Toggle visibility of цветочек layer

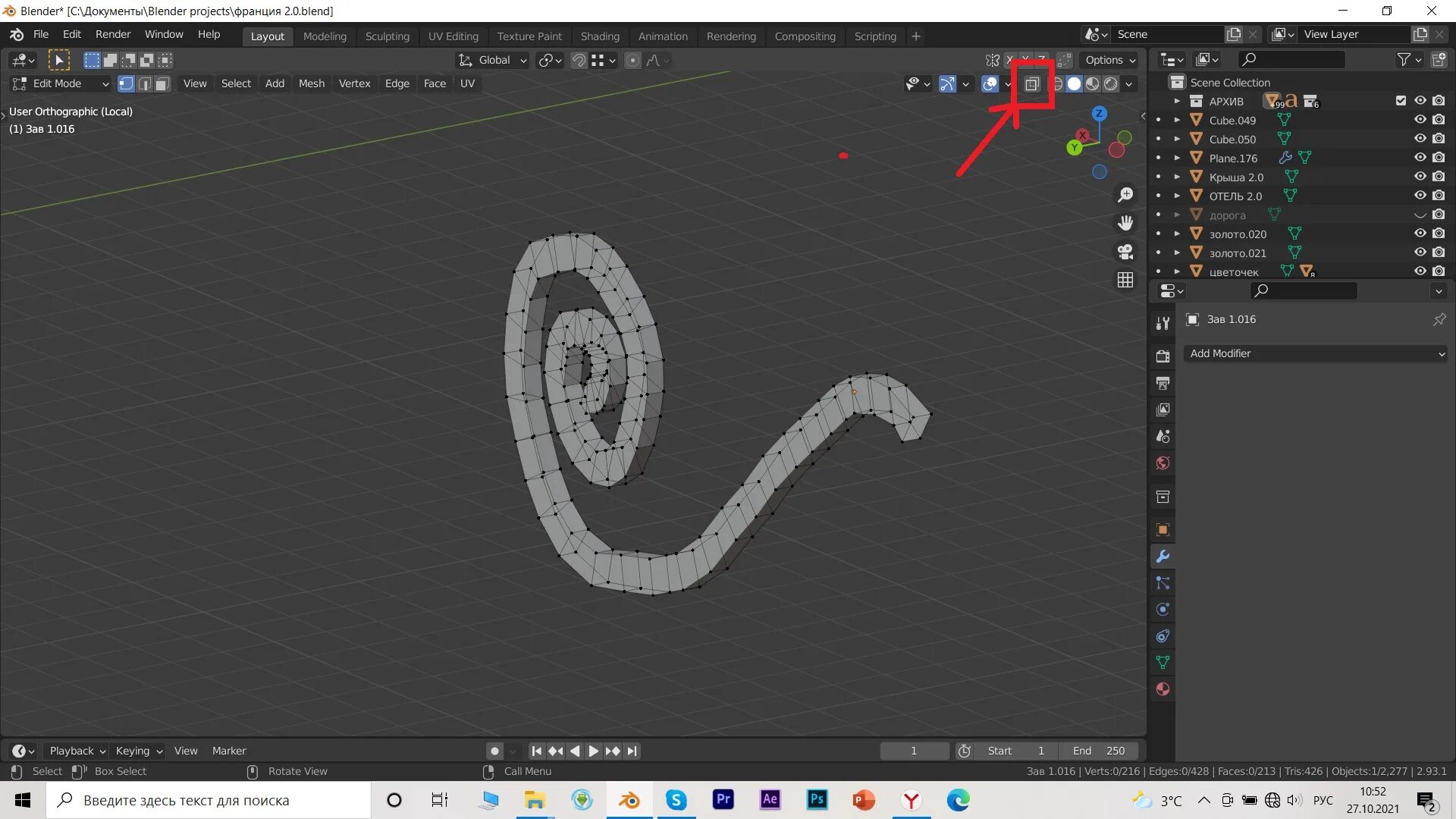(x=1420, y=271)
